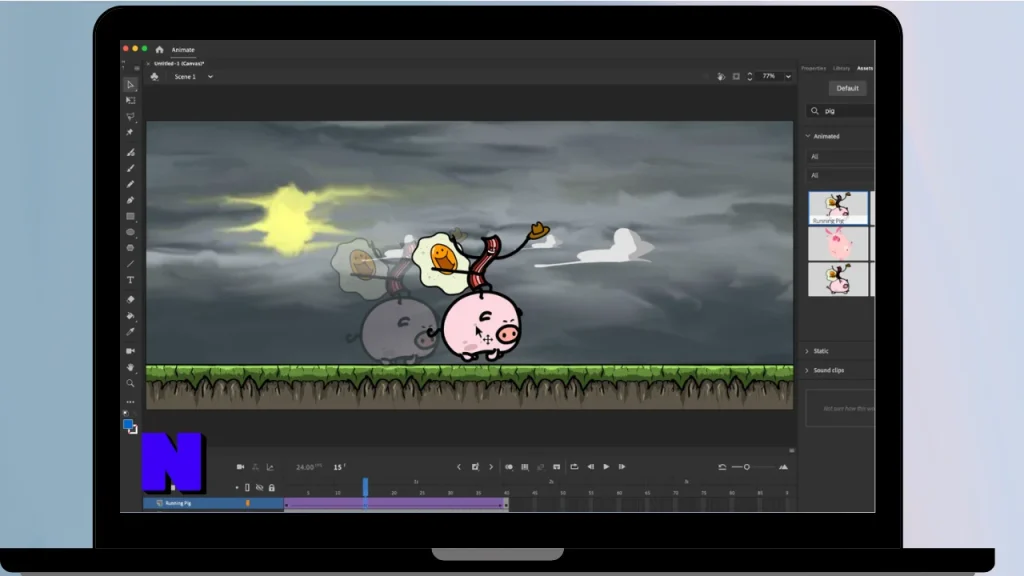Go to the previous keyframe

[458, 467]
